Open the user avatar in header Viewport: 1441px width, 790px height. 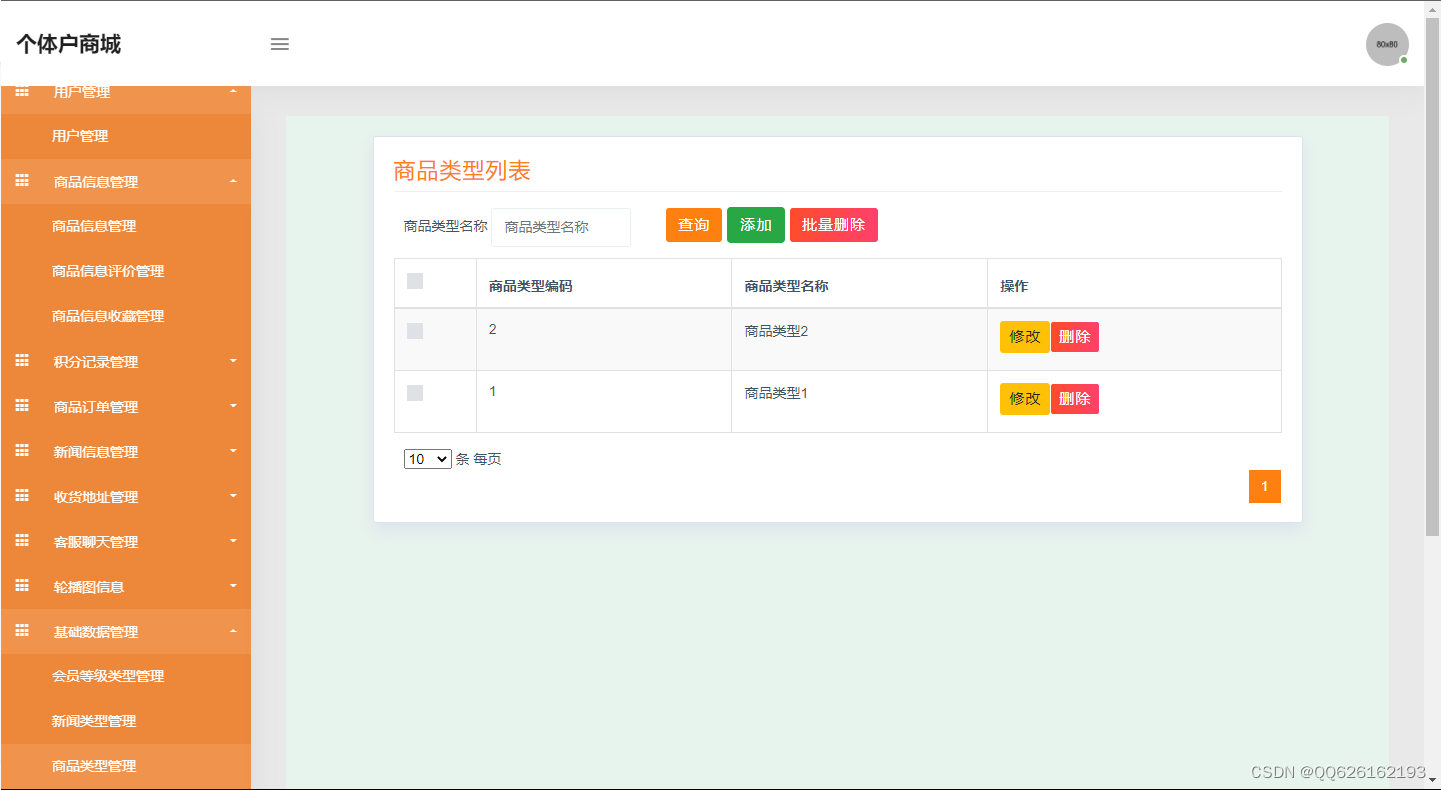1387,44
